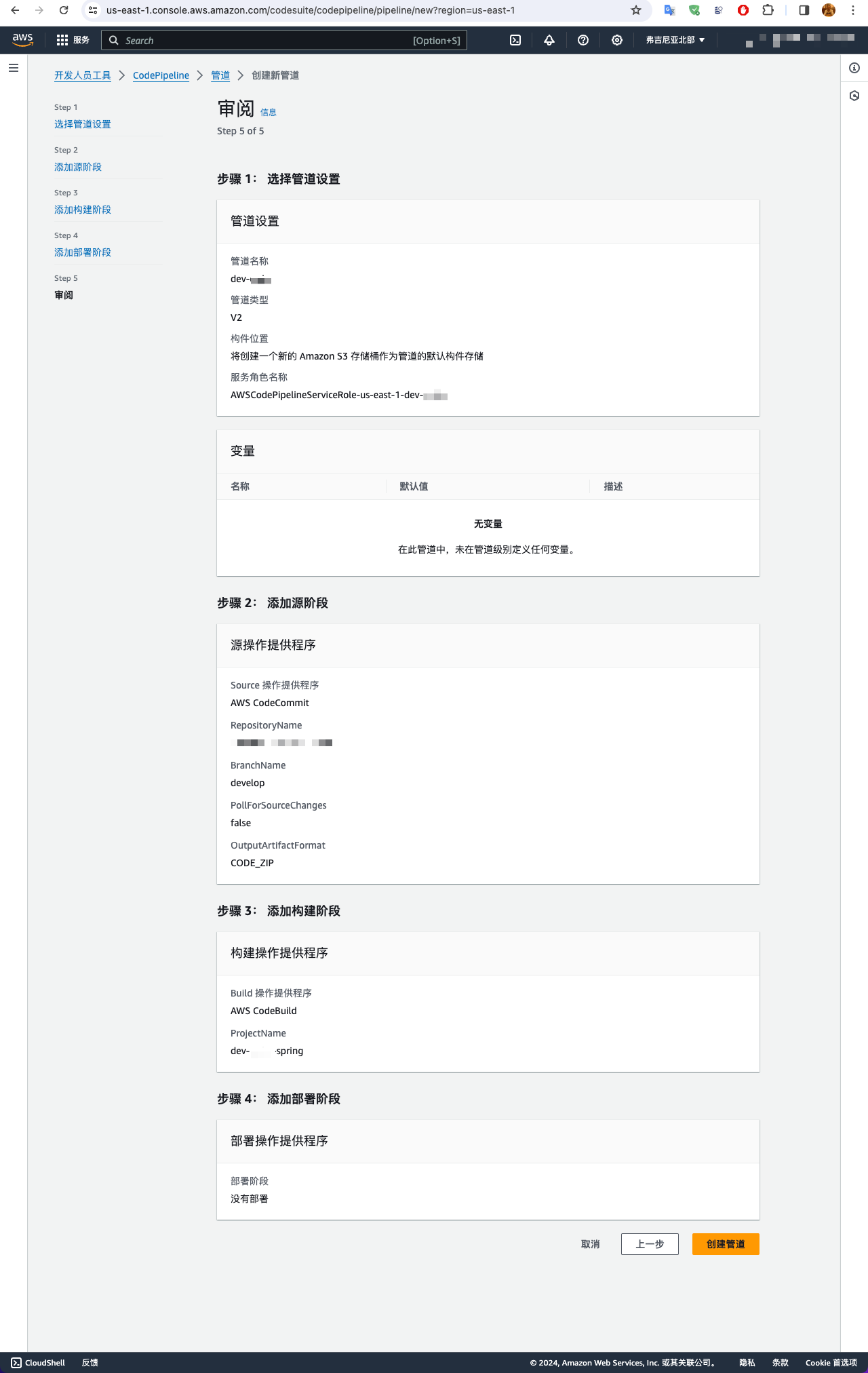Click the 描述 column header
The image size is (868, 1373).
(x=613, y=486)
